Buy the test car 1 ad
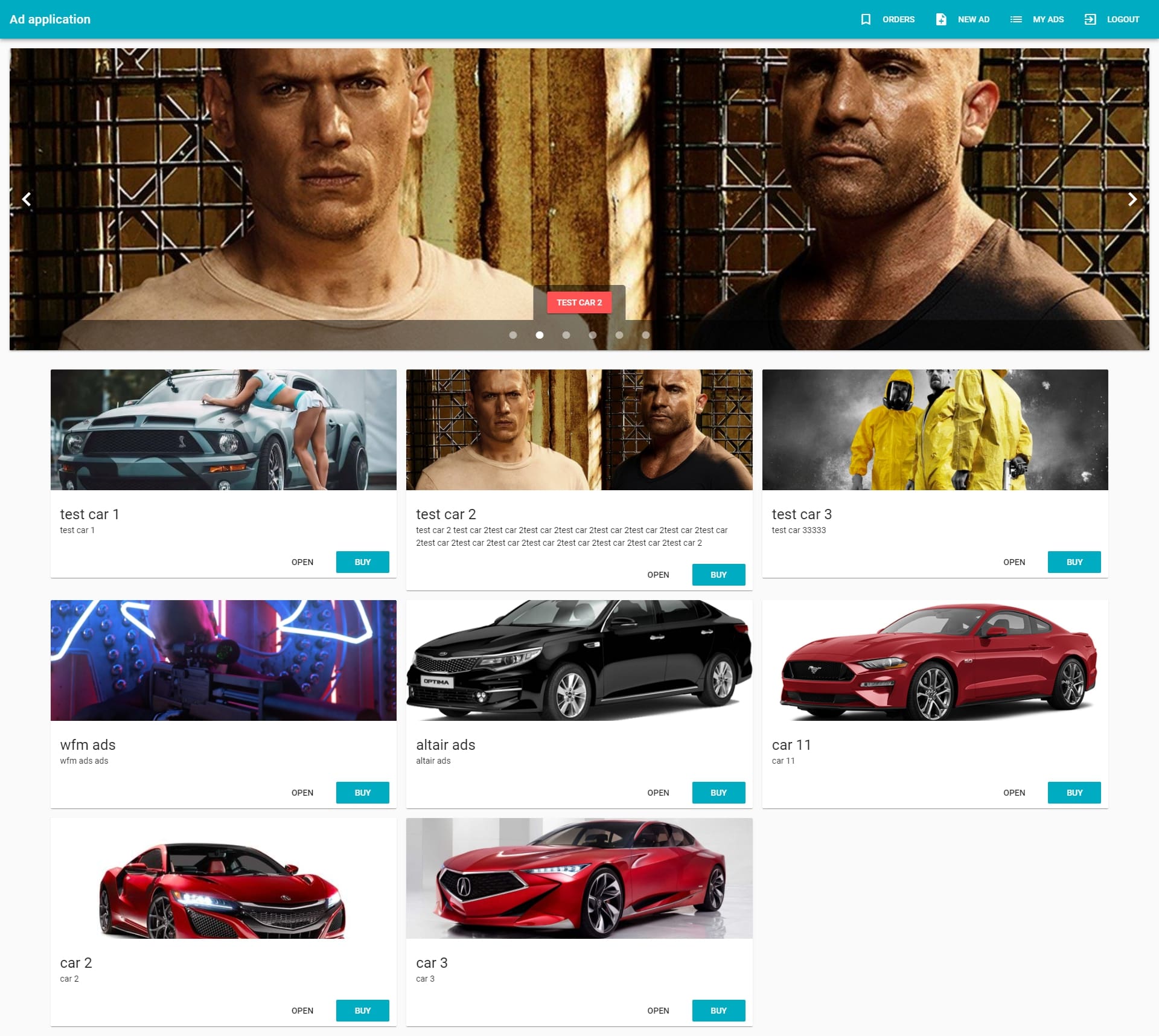 tap(362, 562)
